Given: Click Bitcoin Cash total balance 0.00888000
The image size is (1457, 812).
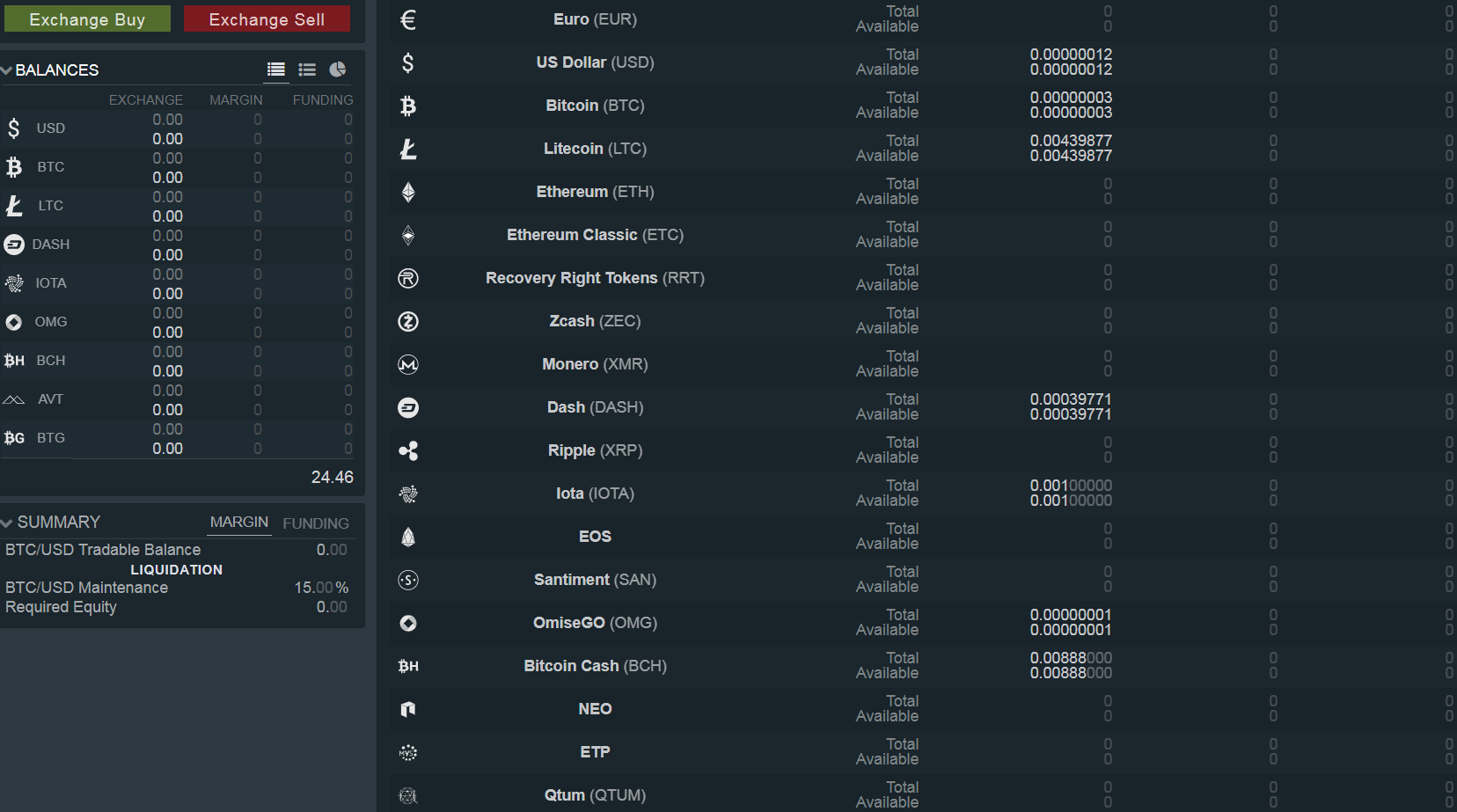Looking at the screenshot, I should [x=1071, y=658].
